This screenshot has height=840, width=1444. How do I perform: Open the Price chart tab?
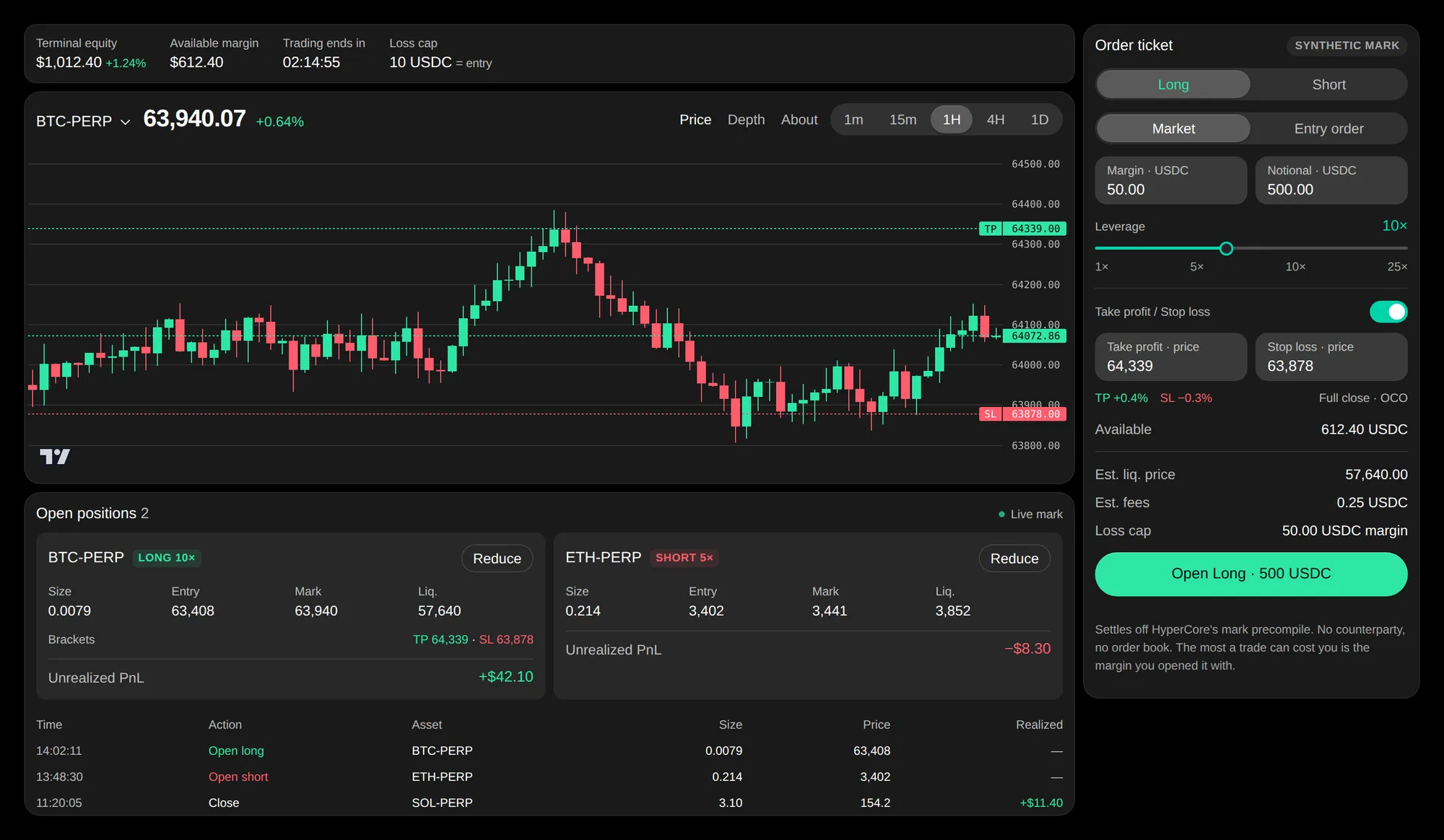[x=695, y=120]
